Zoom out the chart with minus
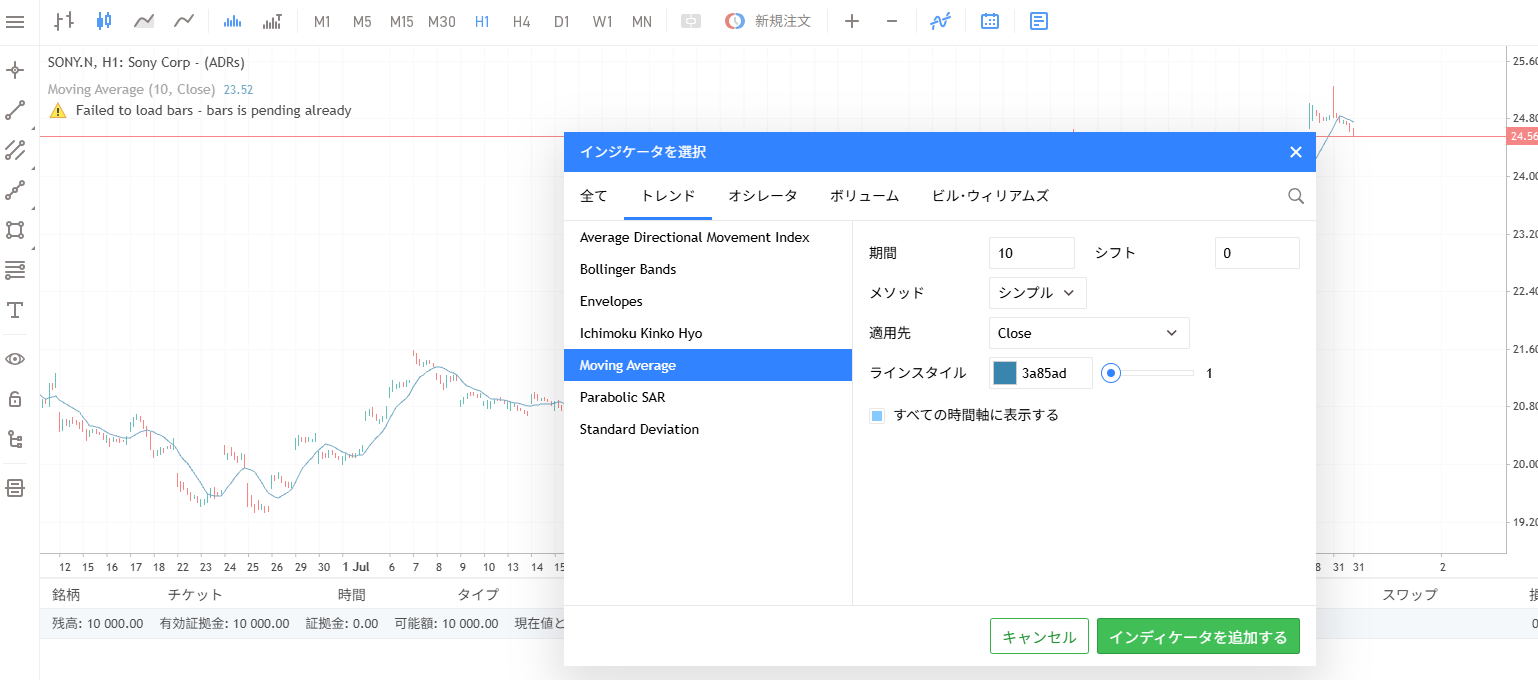The image size is (1538, 680). pyautogui.click(x=892, y=21)
